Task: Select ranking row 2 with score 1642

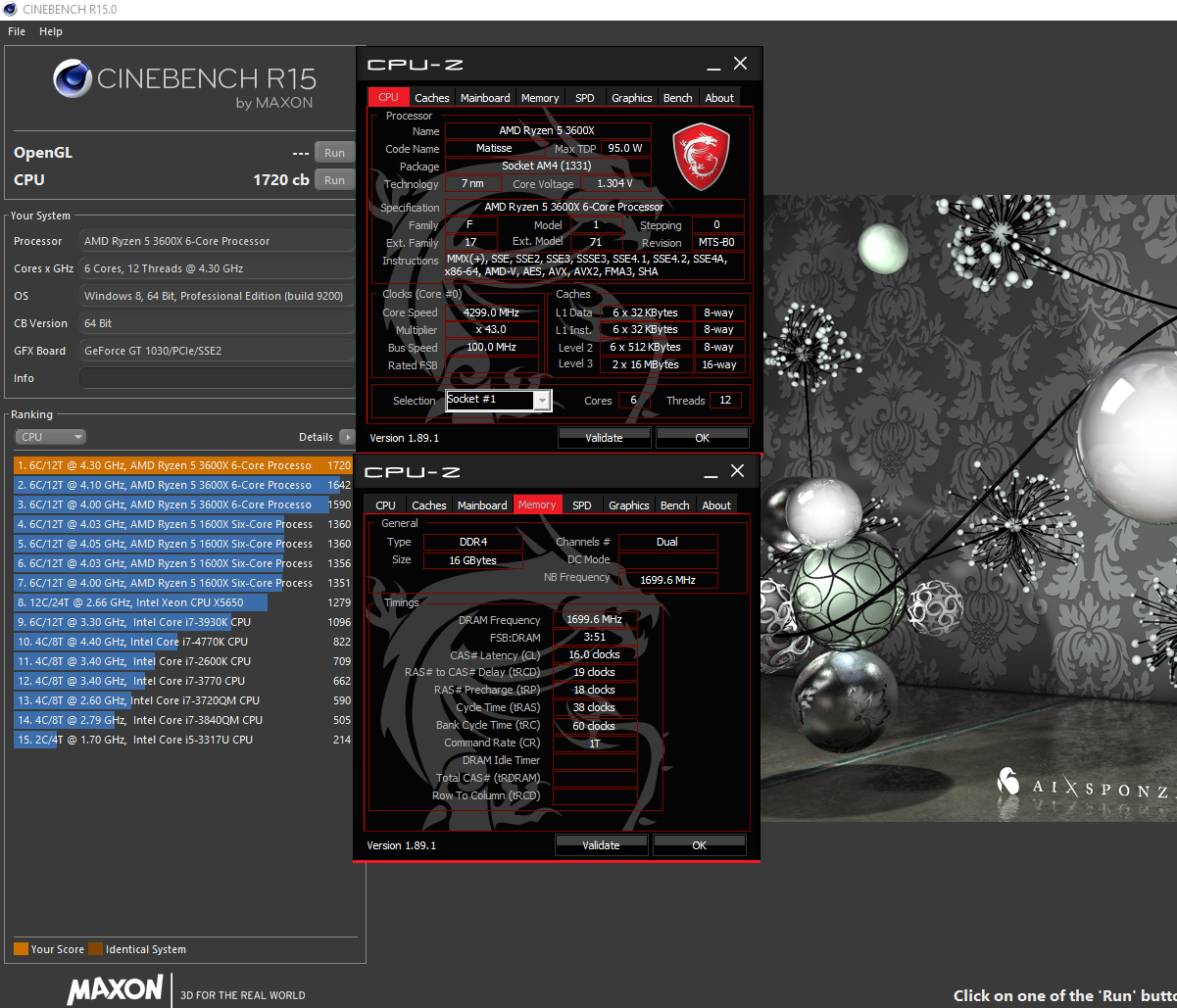Action: (x=183, y=485)
